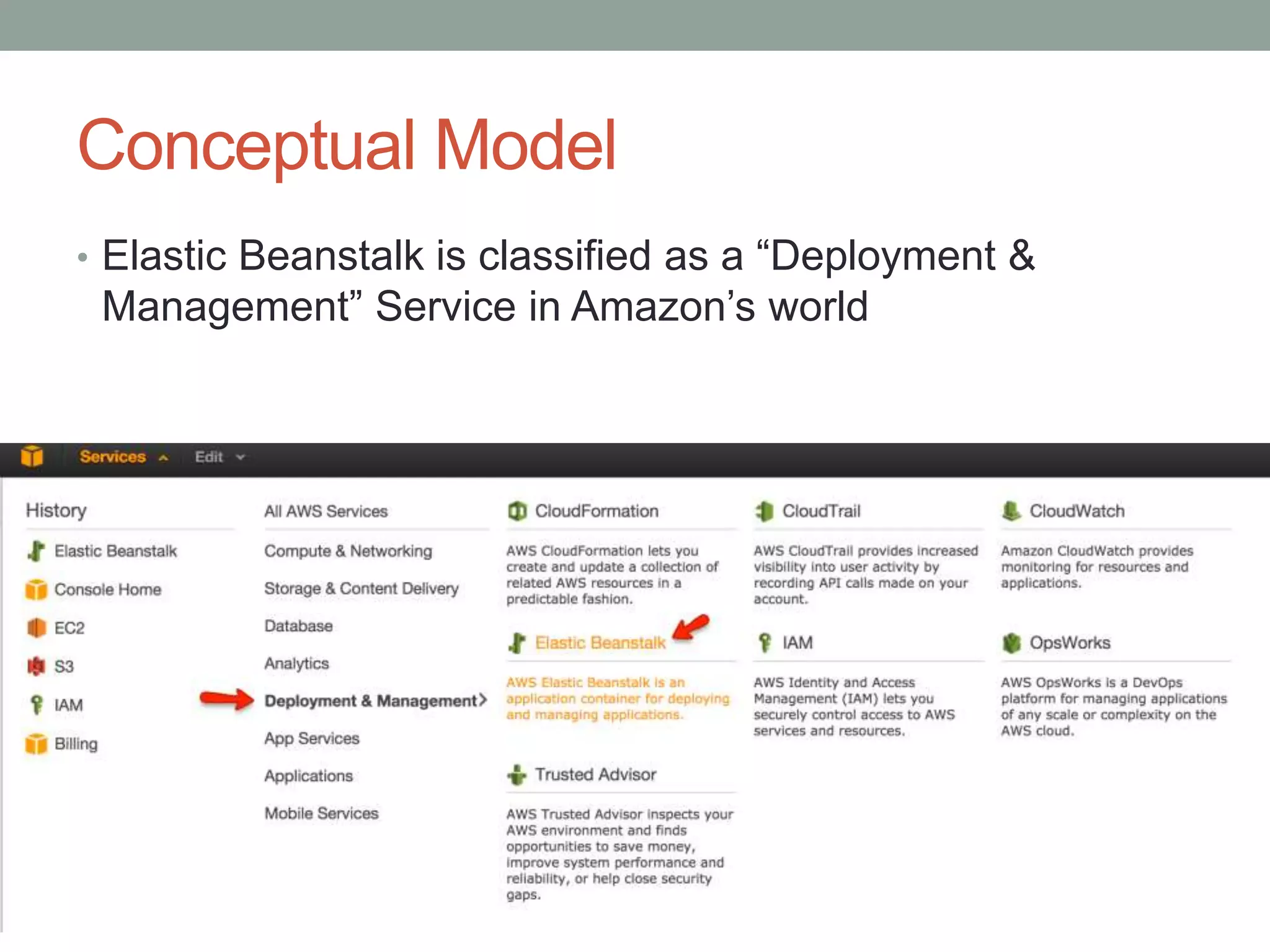Image resolution: width=1270 pixels, height=952 pixels.
Task: Click the EC2 icon in History
Action: [x=37, y=628]
